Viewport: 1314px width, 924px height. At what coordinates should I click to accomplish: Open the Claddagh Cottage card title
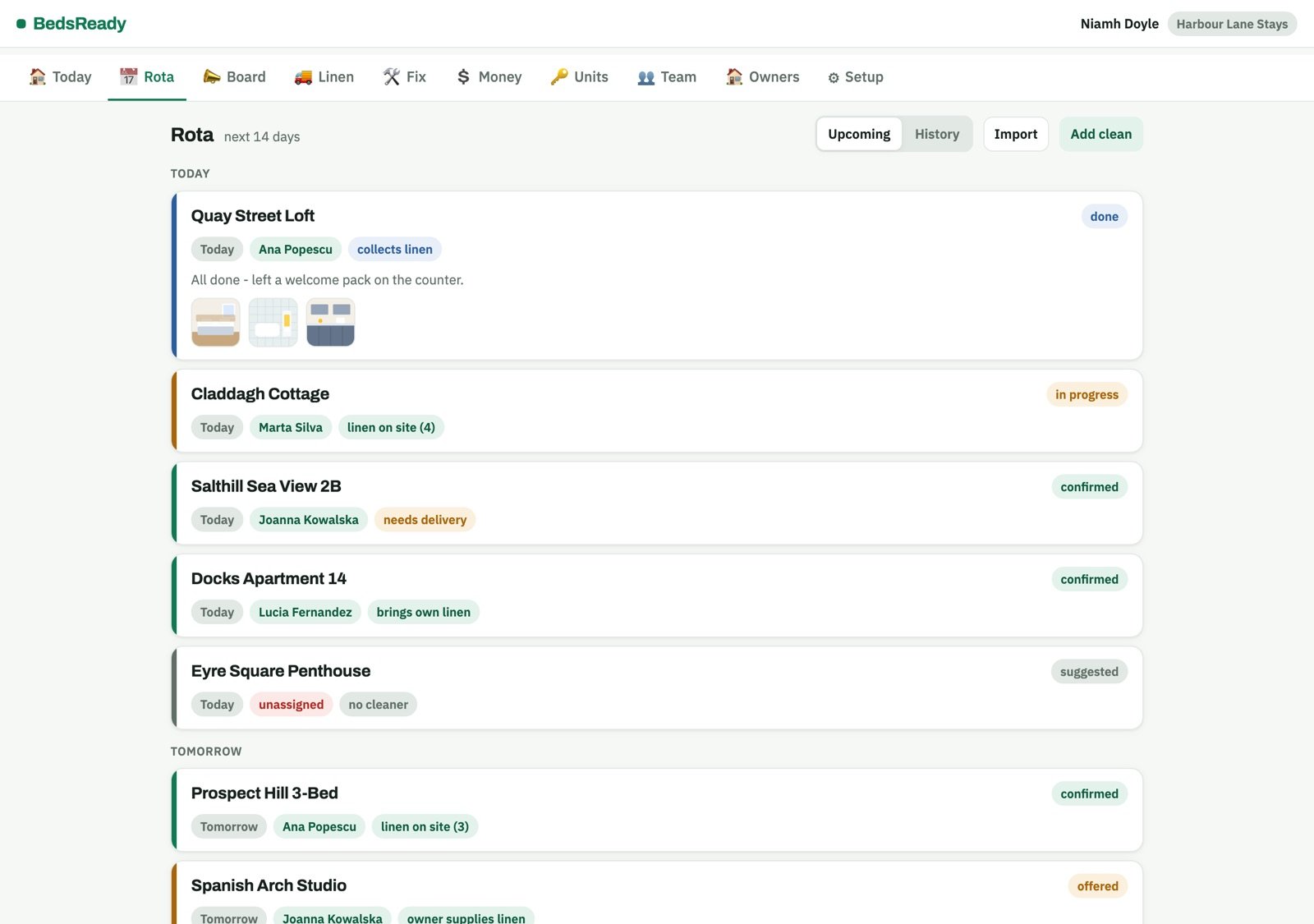260,393
